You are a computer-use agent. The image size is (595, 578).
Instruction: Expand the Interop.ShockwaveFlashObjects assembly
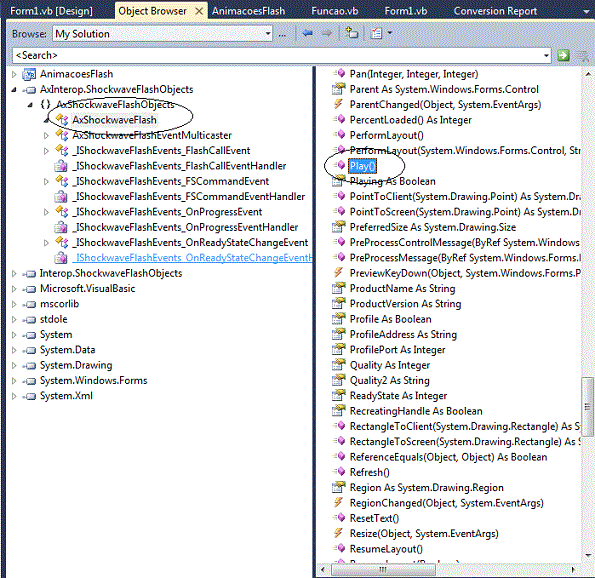coord(14,273)
